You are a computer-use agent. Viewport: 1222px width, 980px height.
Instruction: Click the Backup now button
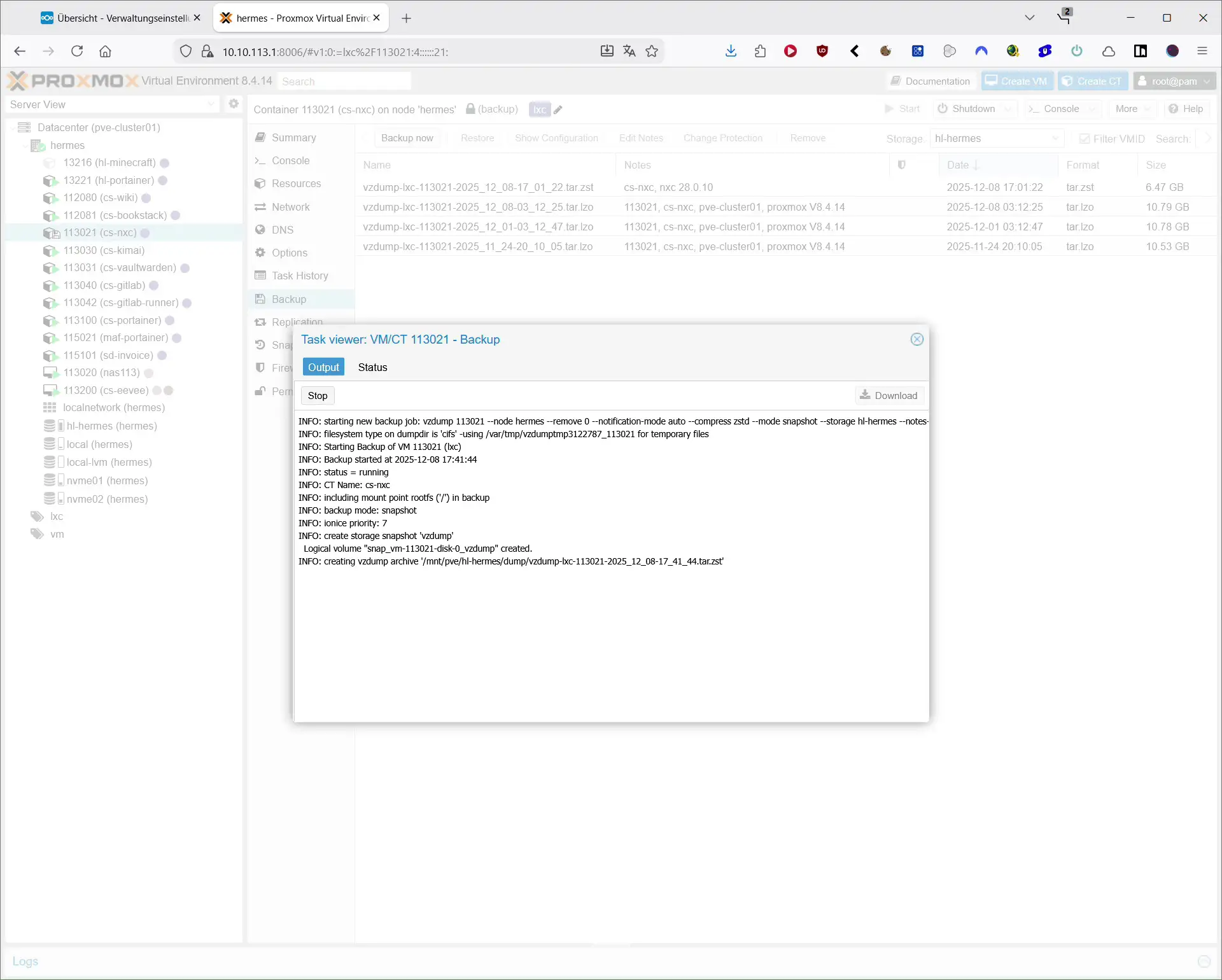tap(407, 137)
